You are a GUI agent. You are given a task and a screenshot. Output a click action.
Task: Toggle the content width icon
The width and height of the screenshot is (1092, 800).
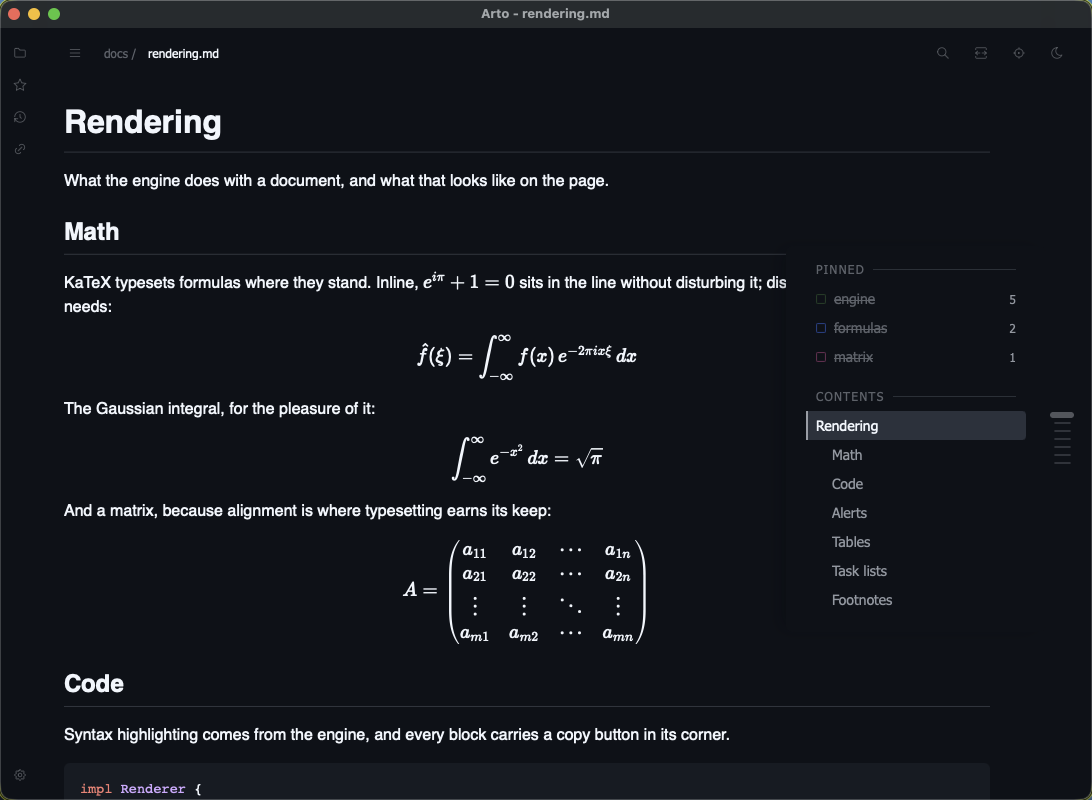pyautogui.click(x=981, y=53)
